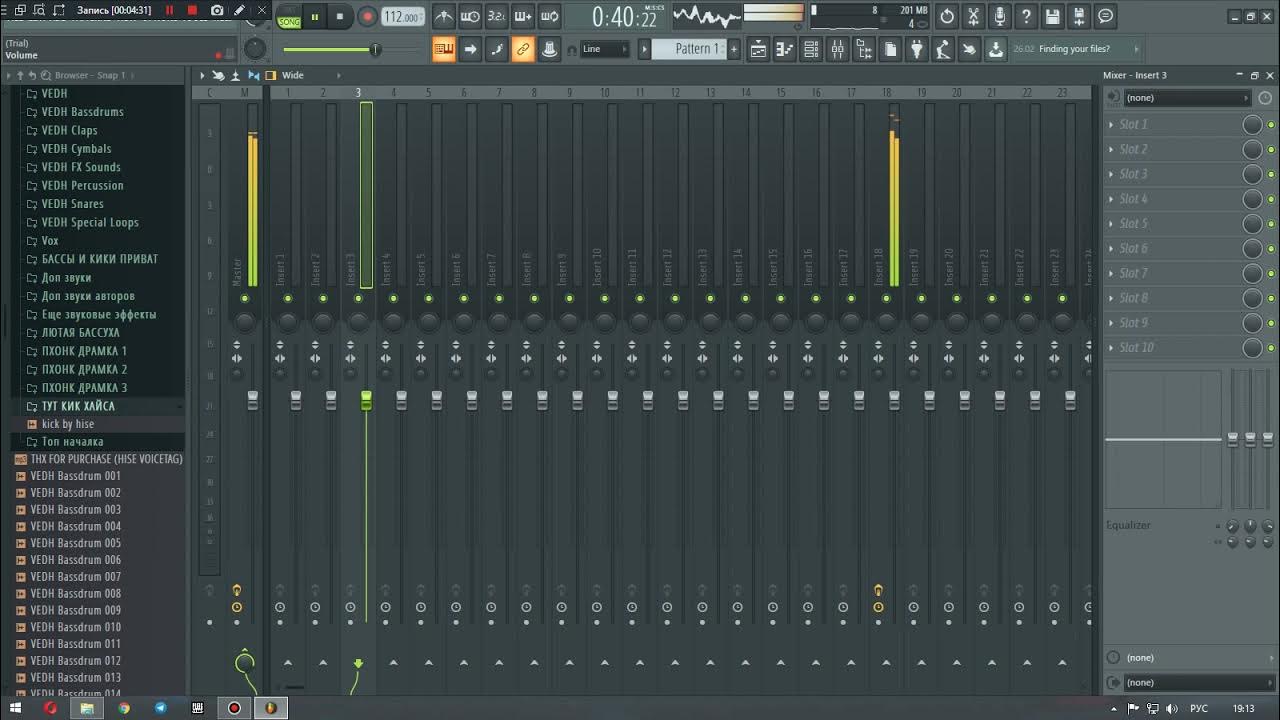This screenshot has width=1280, height=720.
Task: Open Telegram from taskbar
Action: click(x=160, y=708)
